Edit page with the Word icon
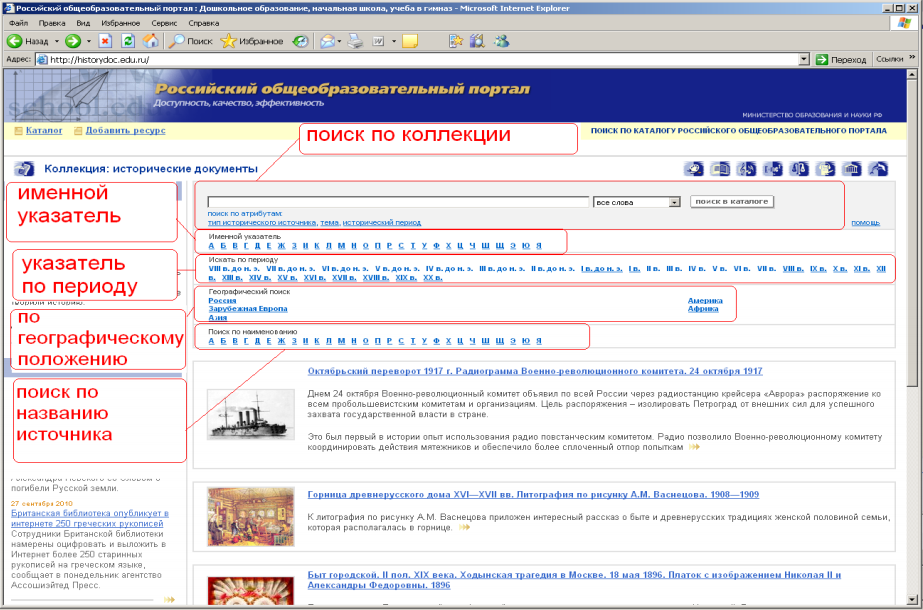The height and width of the screenshot is (610, 923). pos(378,41)
